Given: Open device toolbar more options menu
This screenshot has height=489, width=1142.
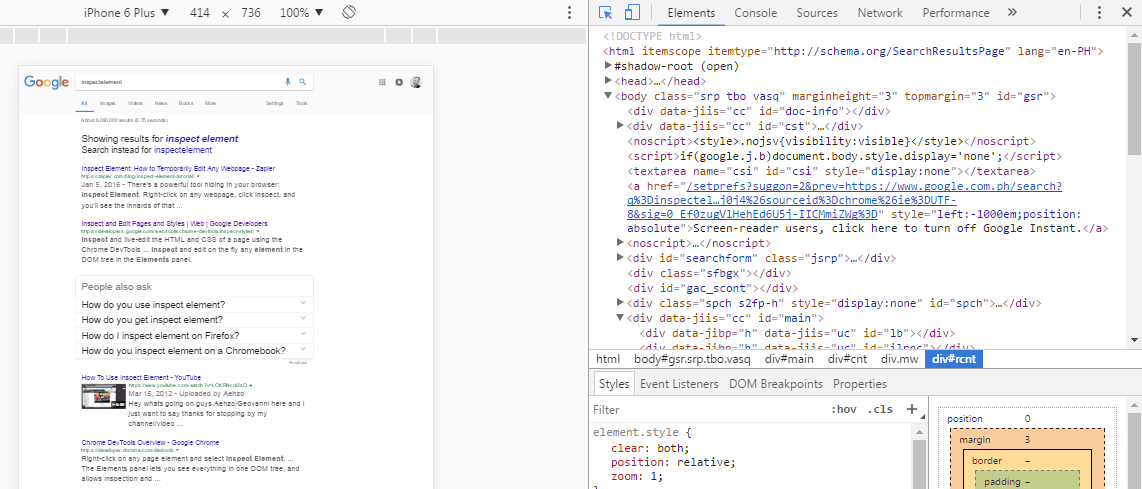Looking at the screenshot, I should pyautogui.click(x=570, y=12).
